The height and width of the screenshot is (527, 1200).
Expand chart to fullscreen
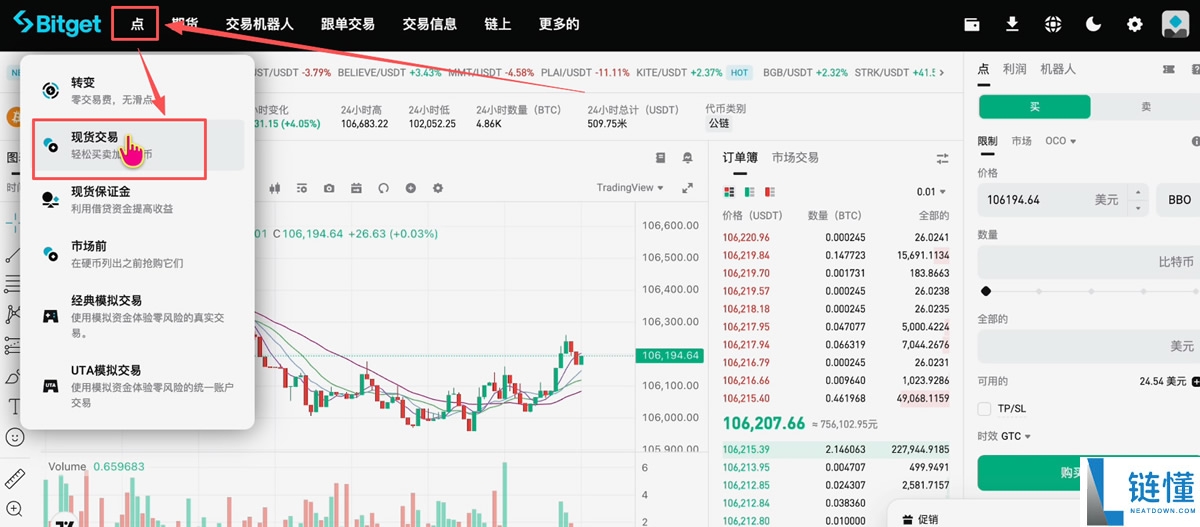point(687,188)
